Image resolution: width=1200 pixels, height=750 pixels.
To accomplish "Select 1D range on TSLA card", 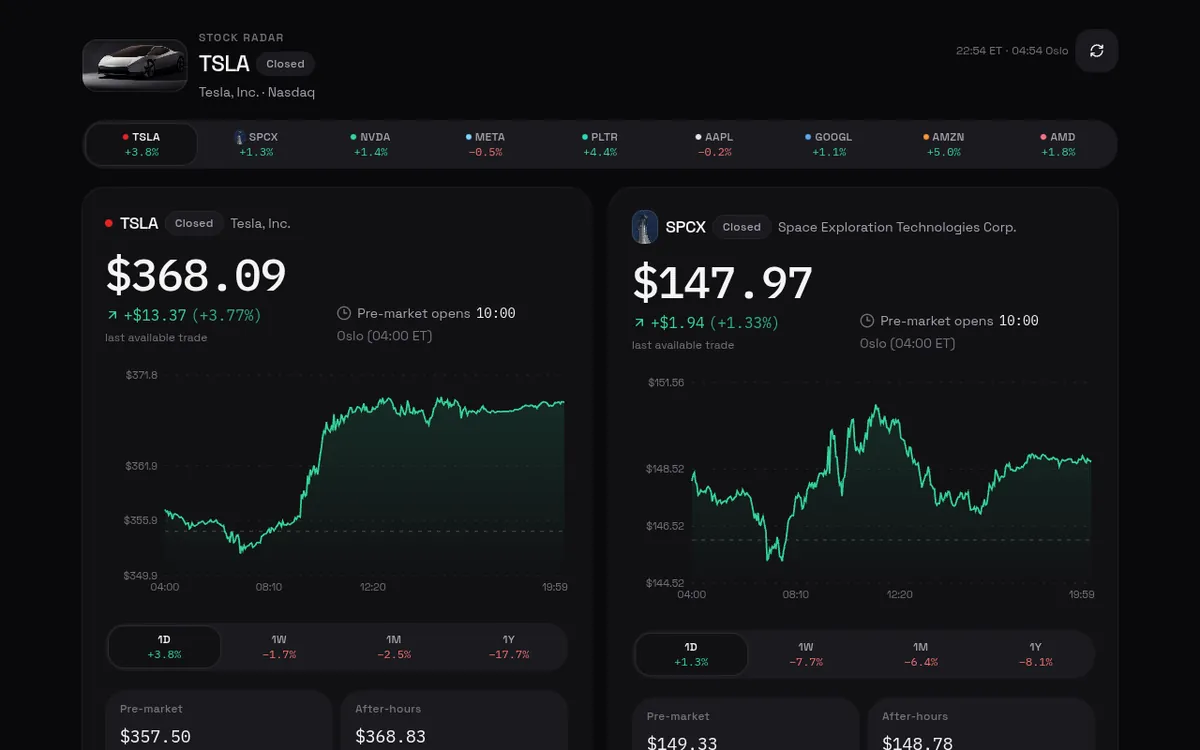I will coord(164,647).
